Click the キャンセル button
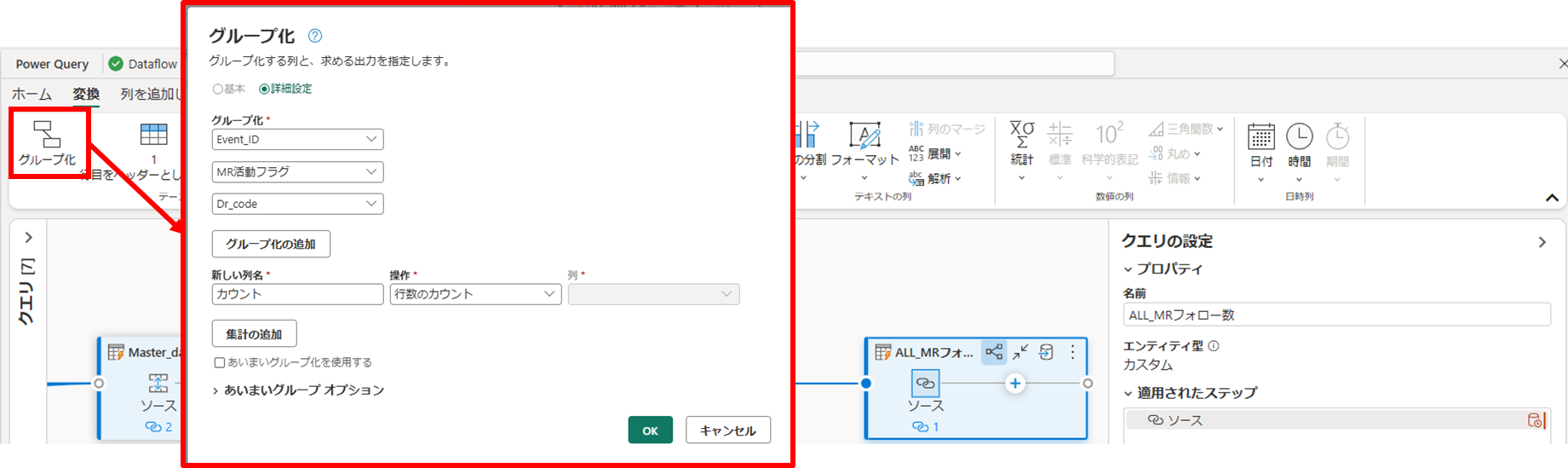1568x468 pixels. pos(728,430)
